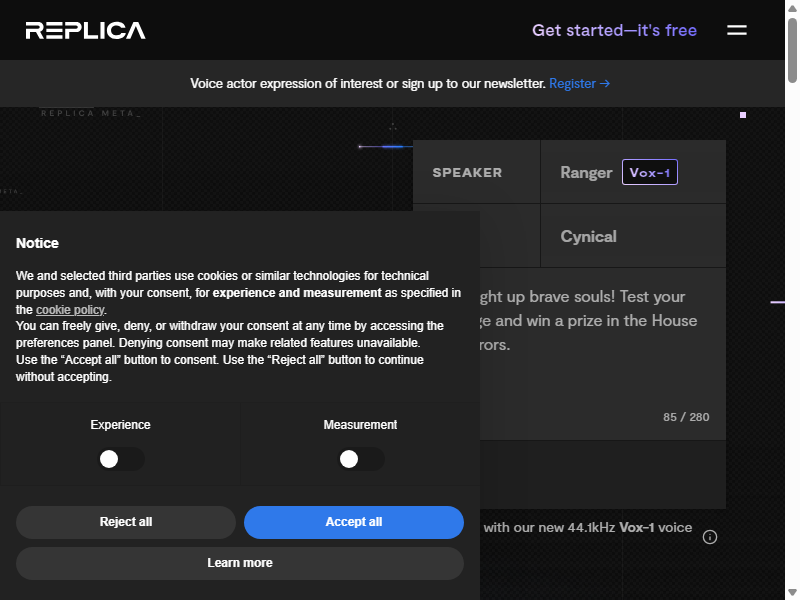Screen dimensions: 800x600
Task: Click the Measurement label
Action: [x=360, y=424]
